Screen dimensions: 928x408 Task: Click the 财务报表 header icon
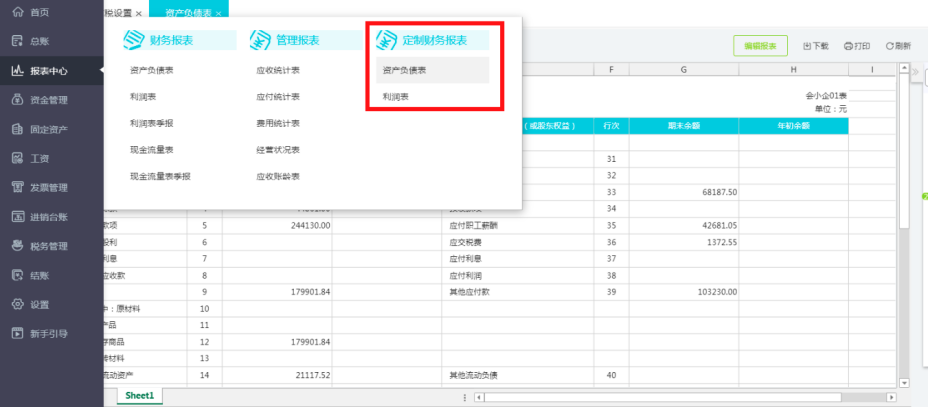(134, 40)
